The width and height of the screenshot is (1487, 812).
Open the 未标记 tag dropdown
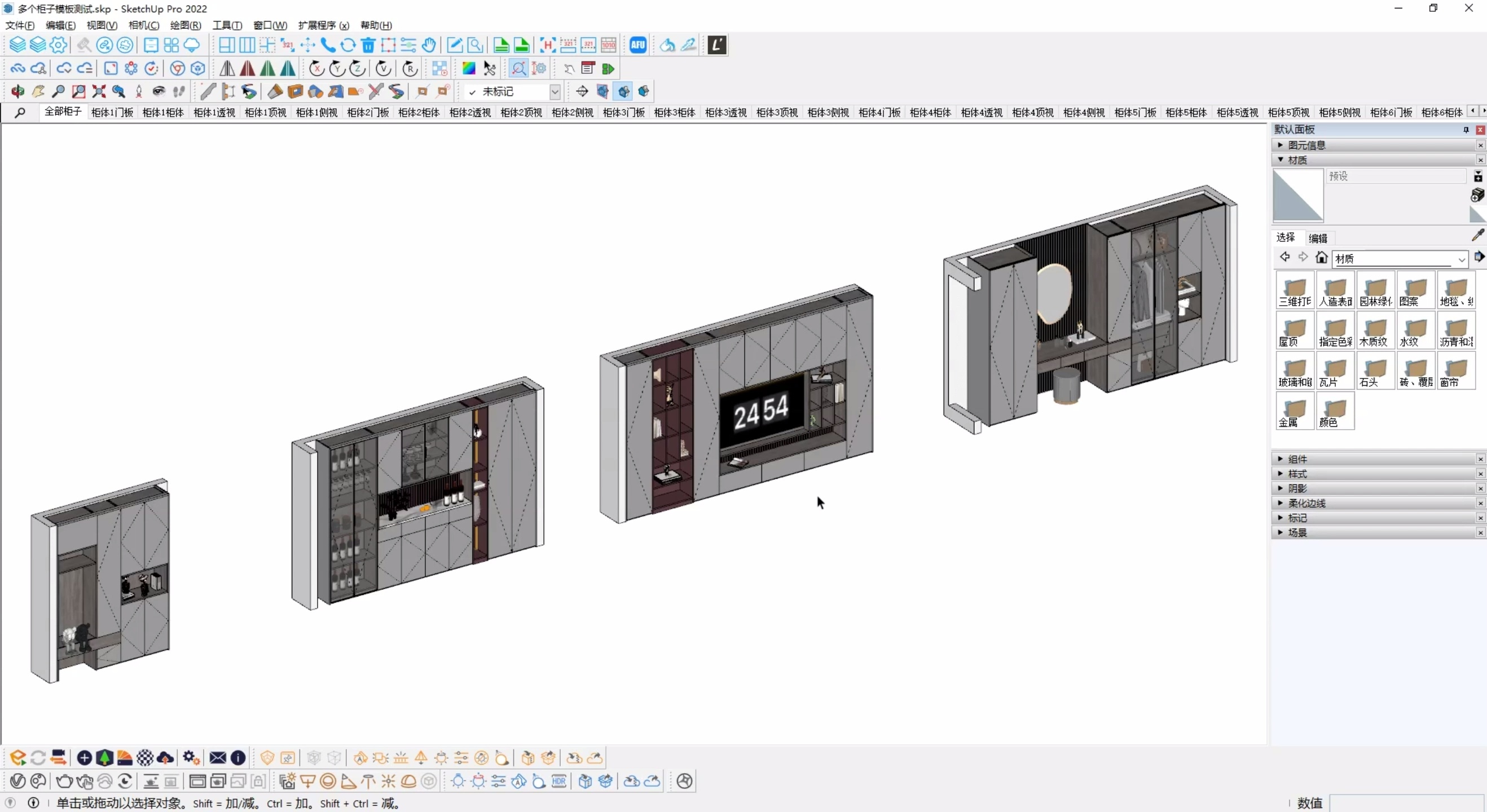pos(554,91)
